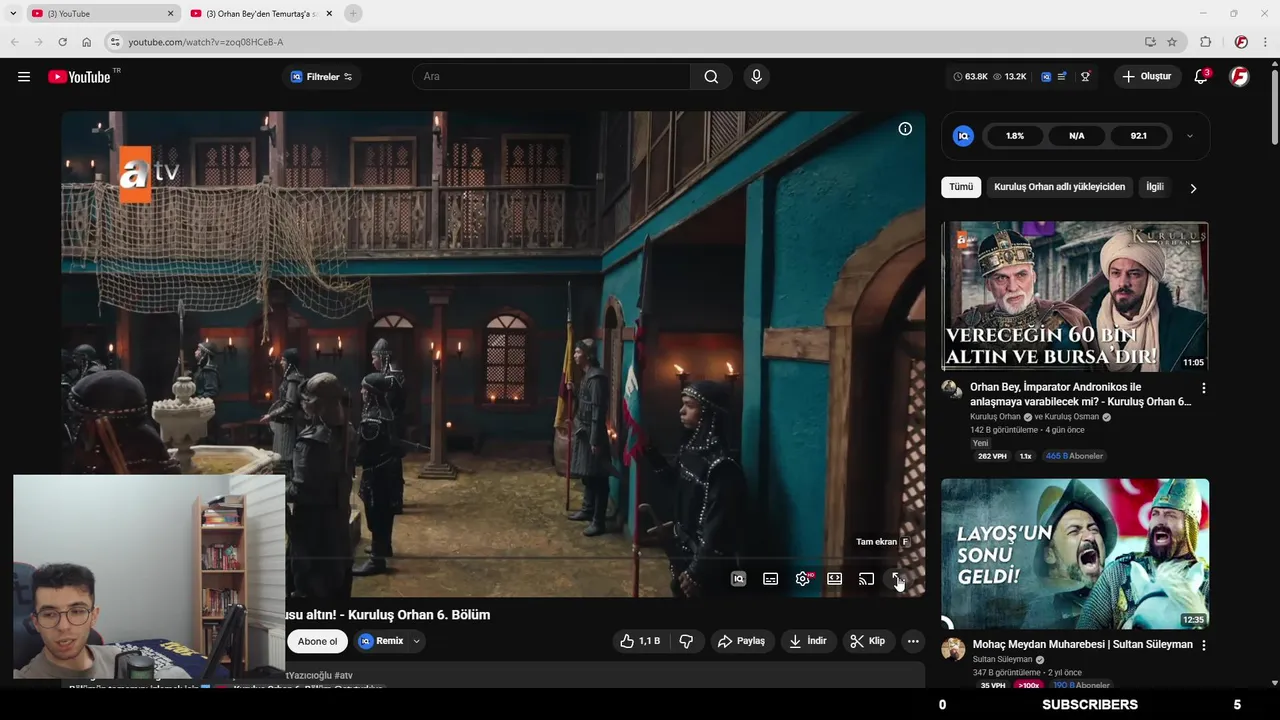Screen dimensions: 1280x720
Task: Click the 92.1 score pill
Action: point(1139,136)
